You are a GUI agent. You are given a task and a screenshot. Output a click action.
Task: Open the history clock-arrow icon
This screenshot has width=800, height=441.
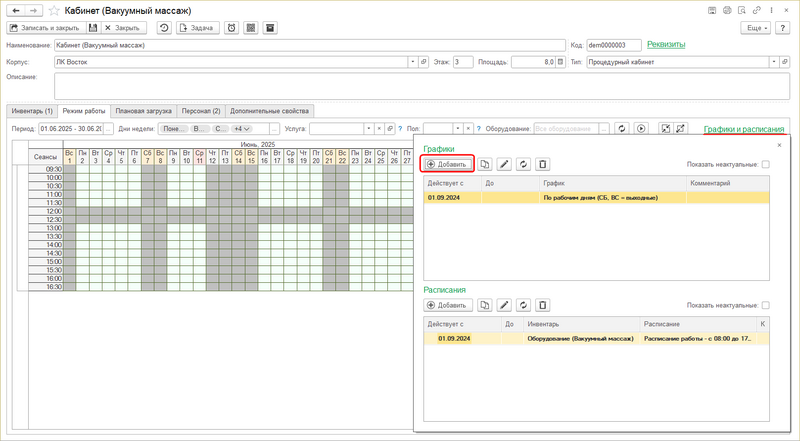coord(164,28)
